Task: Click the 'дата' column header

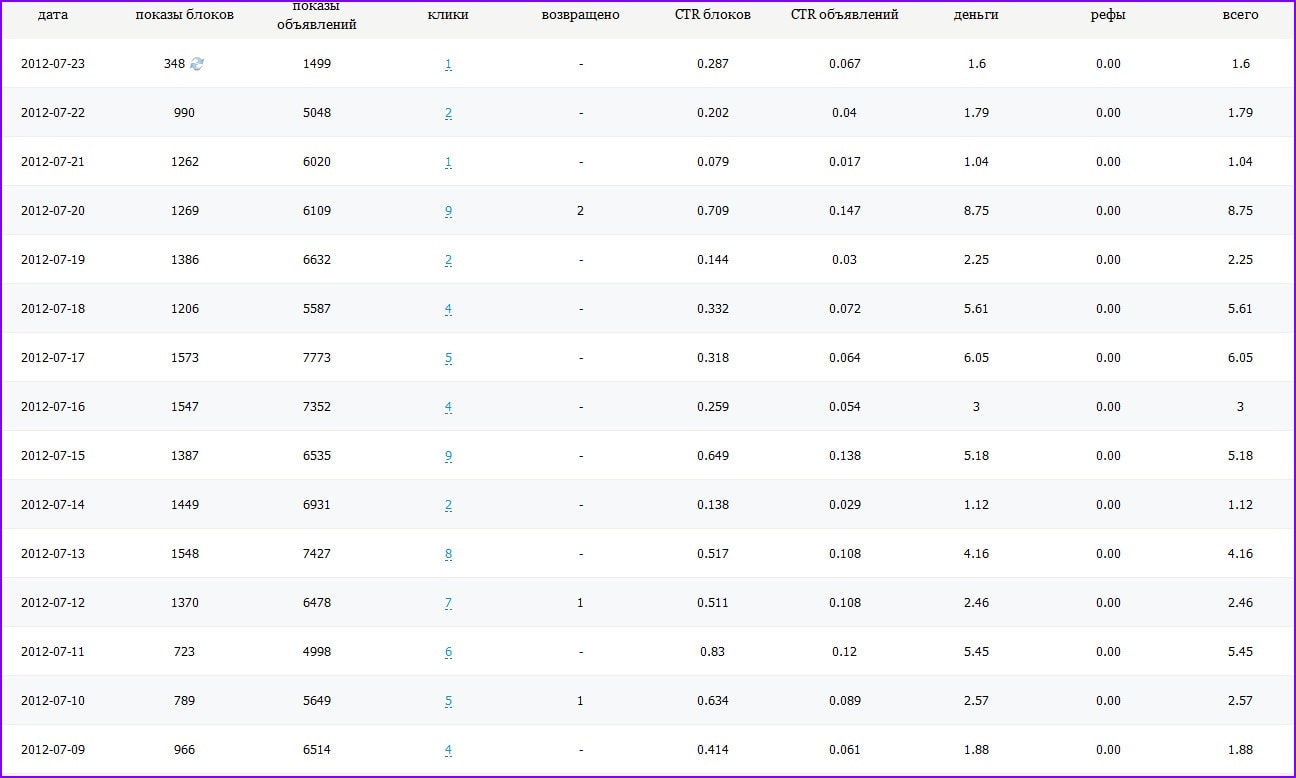Action: (x=53, y=15)
